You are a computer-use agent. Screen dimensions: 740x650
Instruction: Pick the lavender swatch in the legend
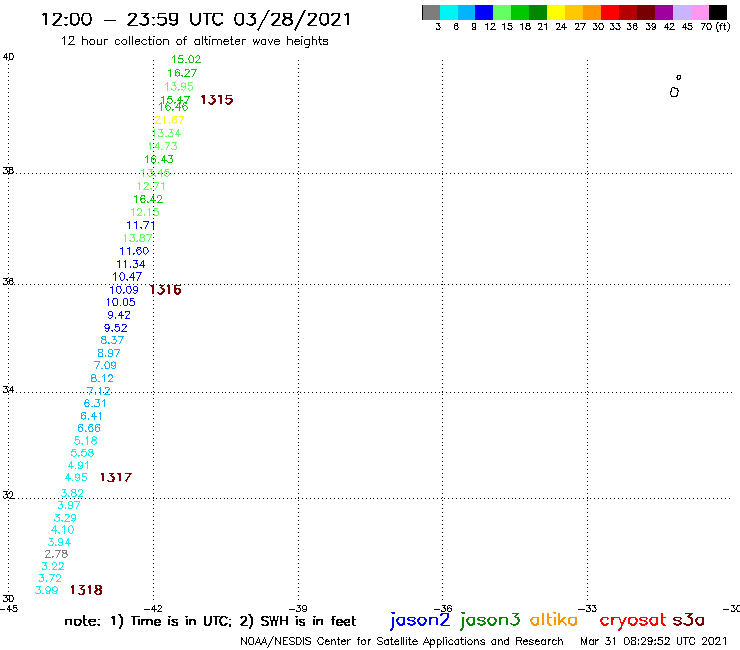(682, 12)
